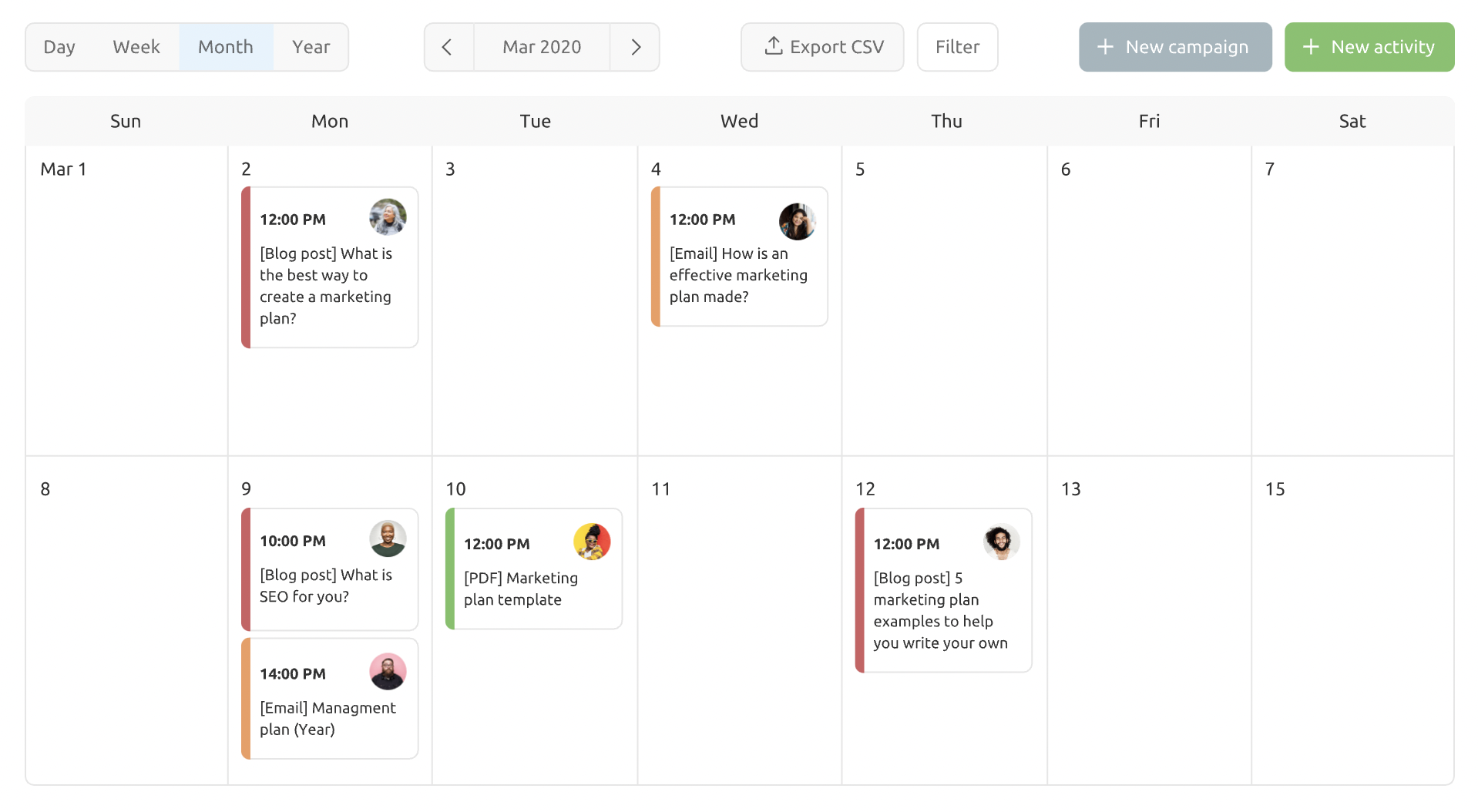Click avatar on SEO blog post card
The width and height of the screenshot is (1478, 812).
(388, 539)
